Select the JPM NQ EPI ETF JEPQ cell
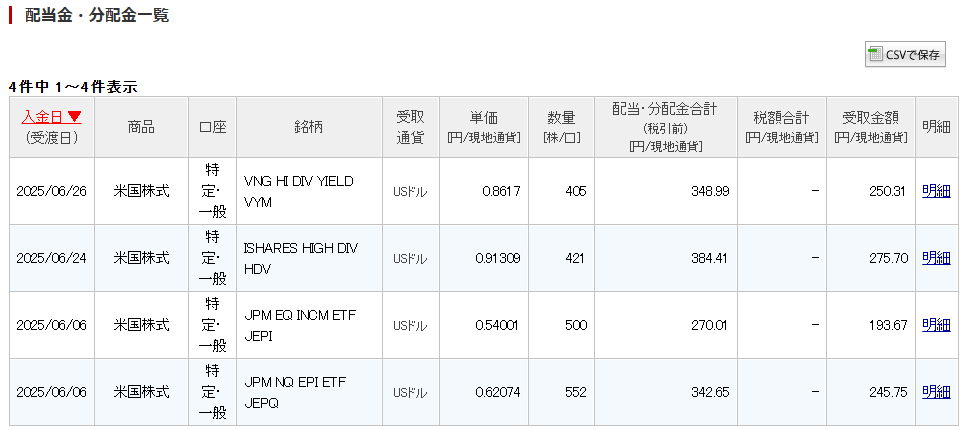 310,392
